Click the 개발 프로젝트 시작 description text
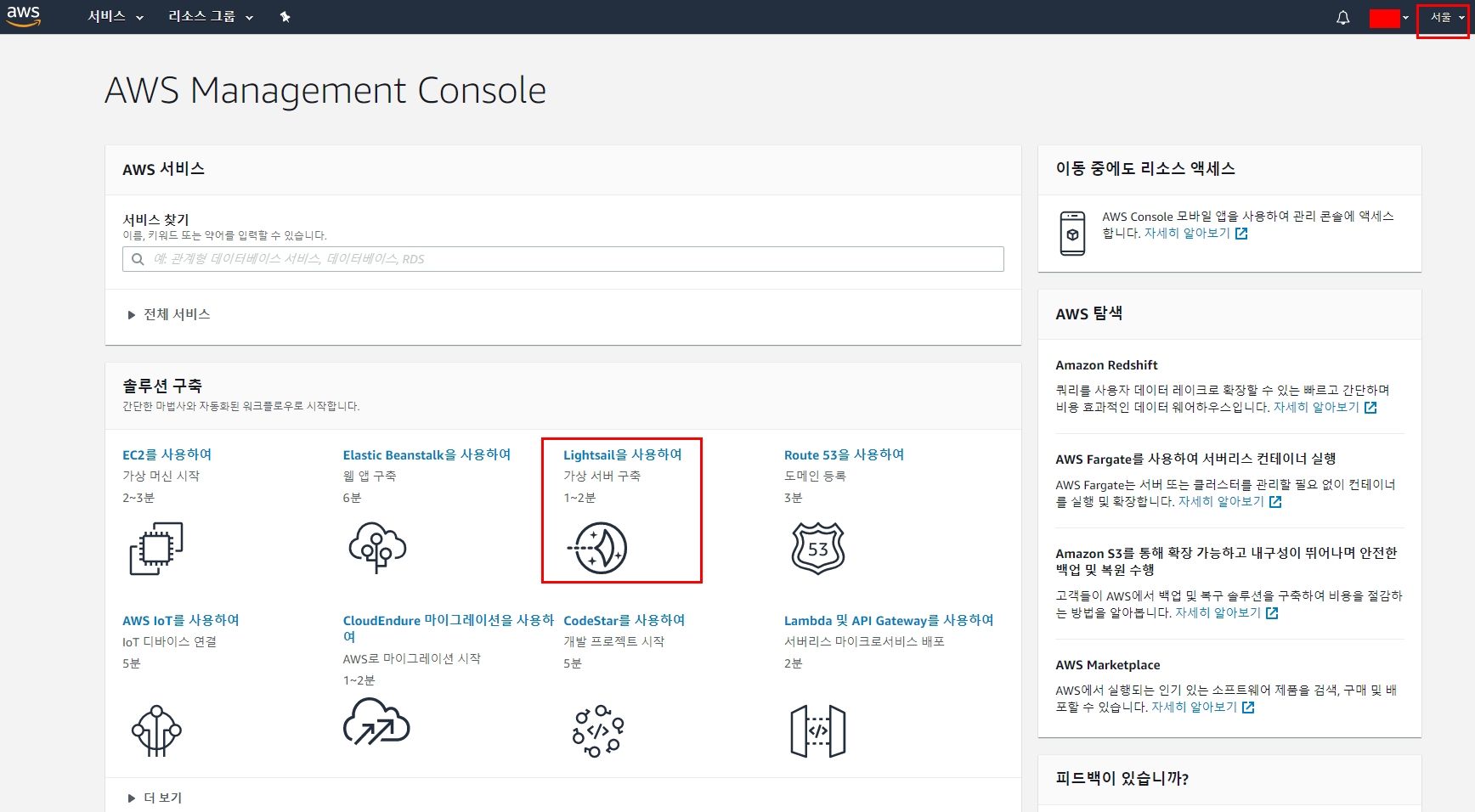1475x812 pixels. [x=613, y=641]
